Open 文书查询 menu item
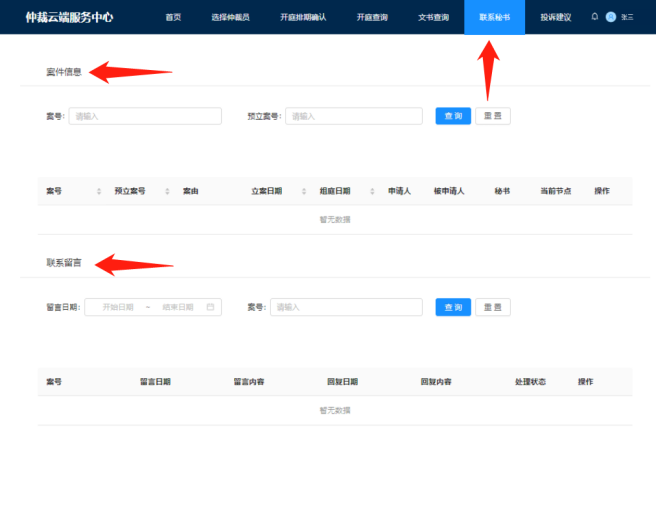The image size is (657, 510). tap(433, 17)
